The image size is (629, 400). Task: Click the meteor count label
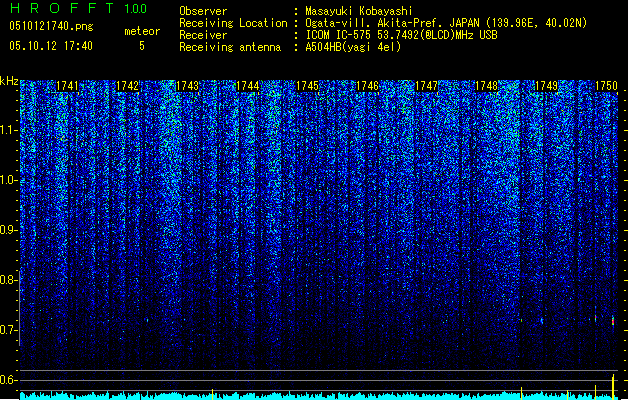pyautogui.click(x=142, y=31)
